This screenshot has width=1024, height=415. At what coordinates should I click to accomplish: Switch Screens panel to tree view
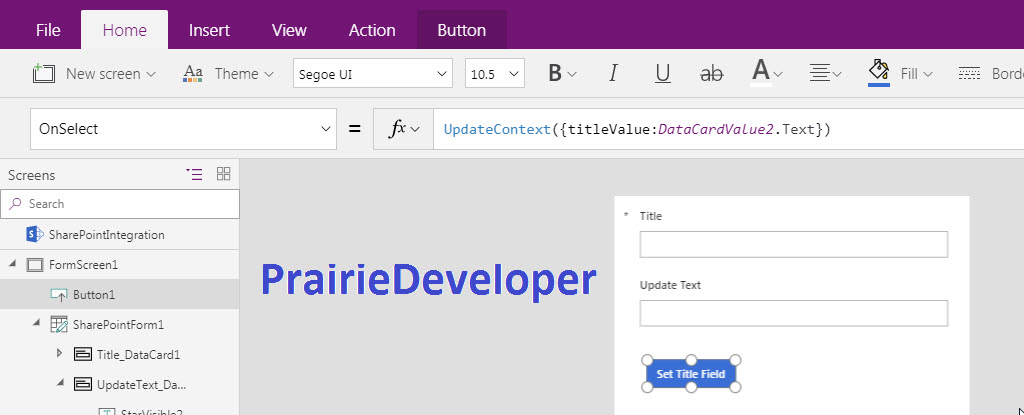[194, 174]
